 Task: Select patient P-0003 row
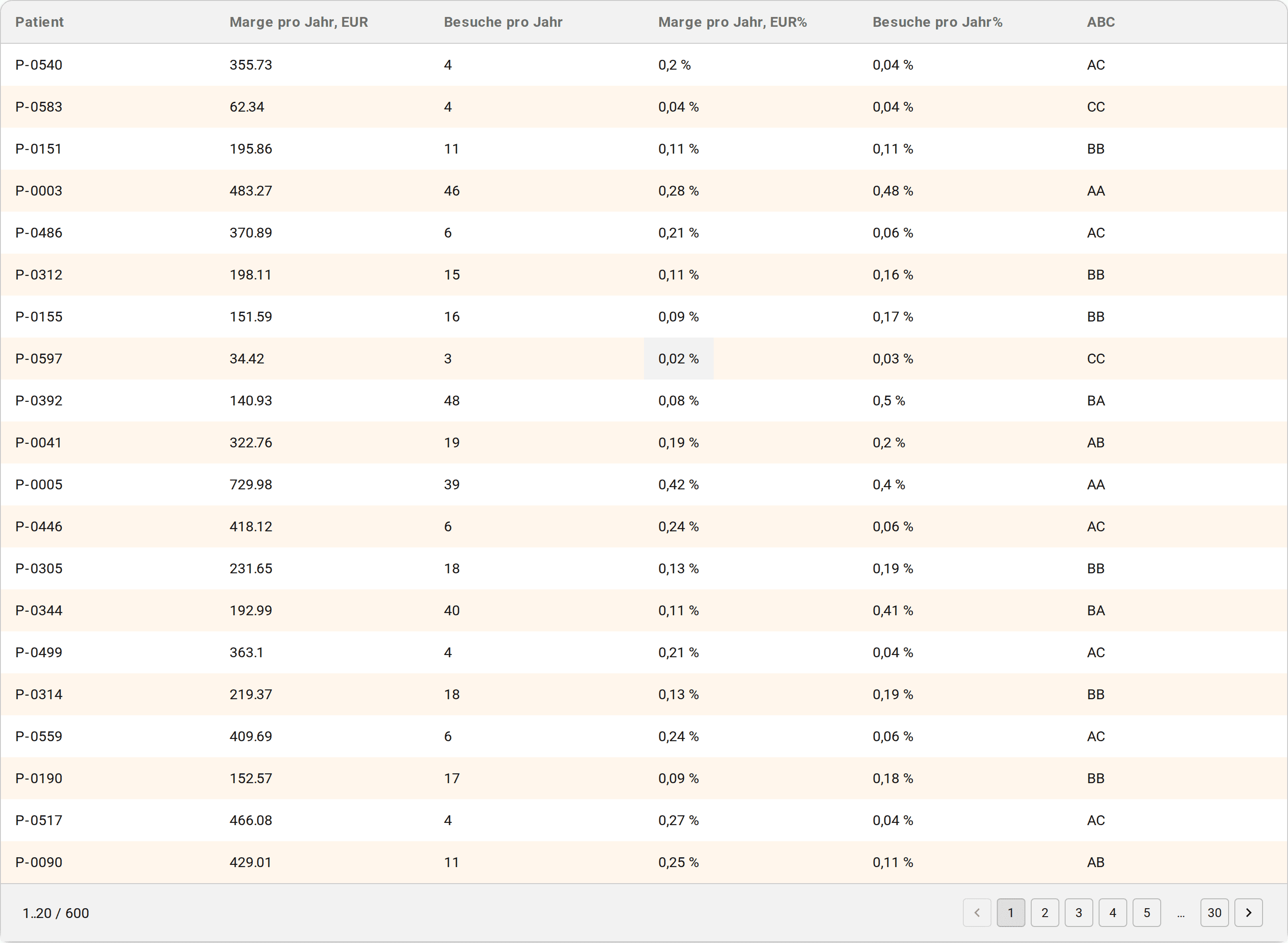(644, 191)
